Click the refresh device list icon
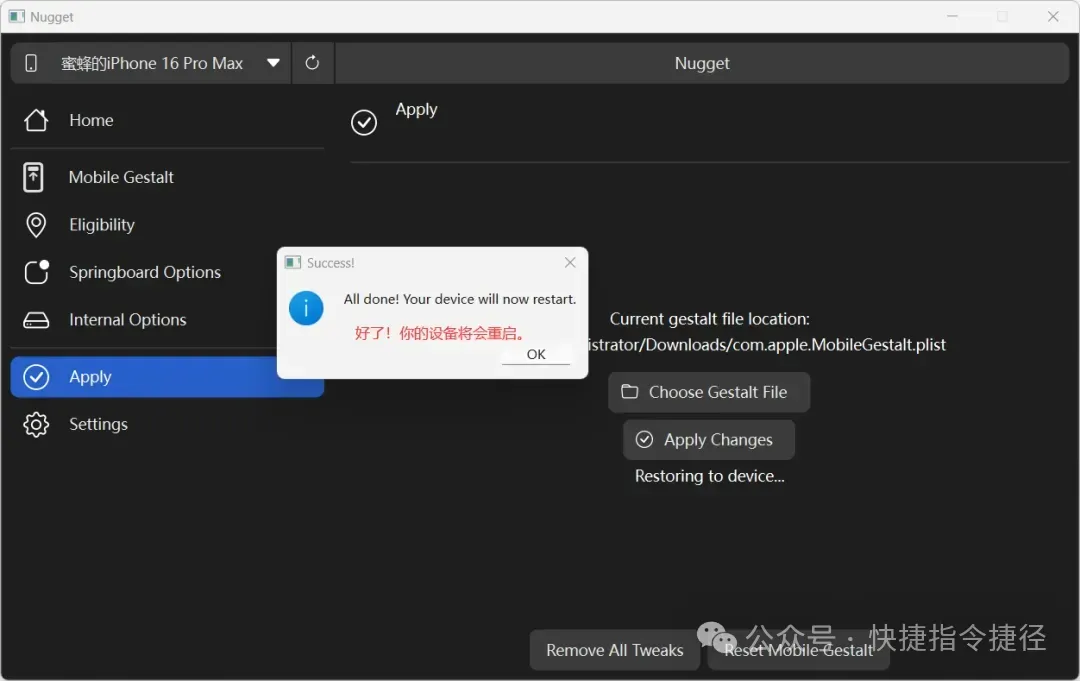The width and height of the screenshot is (1080, 681). 312,63
